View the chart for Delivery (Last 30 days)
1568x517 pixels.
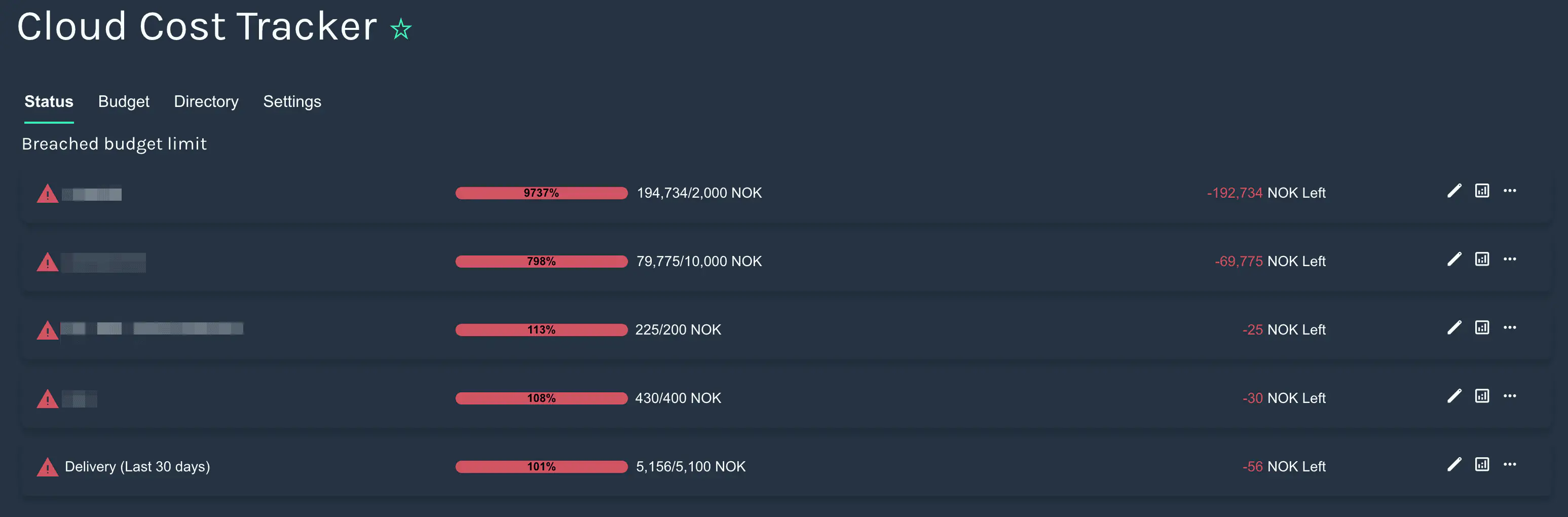click(1481, 465)
